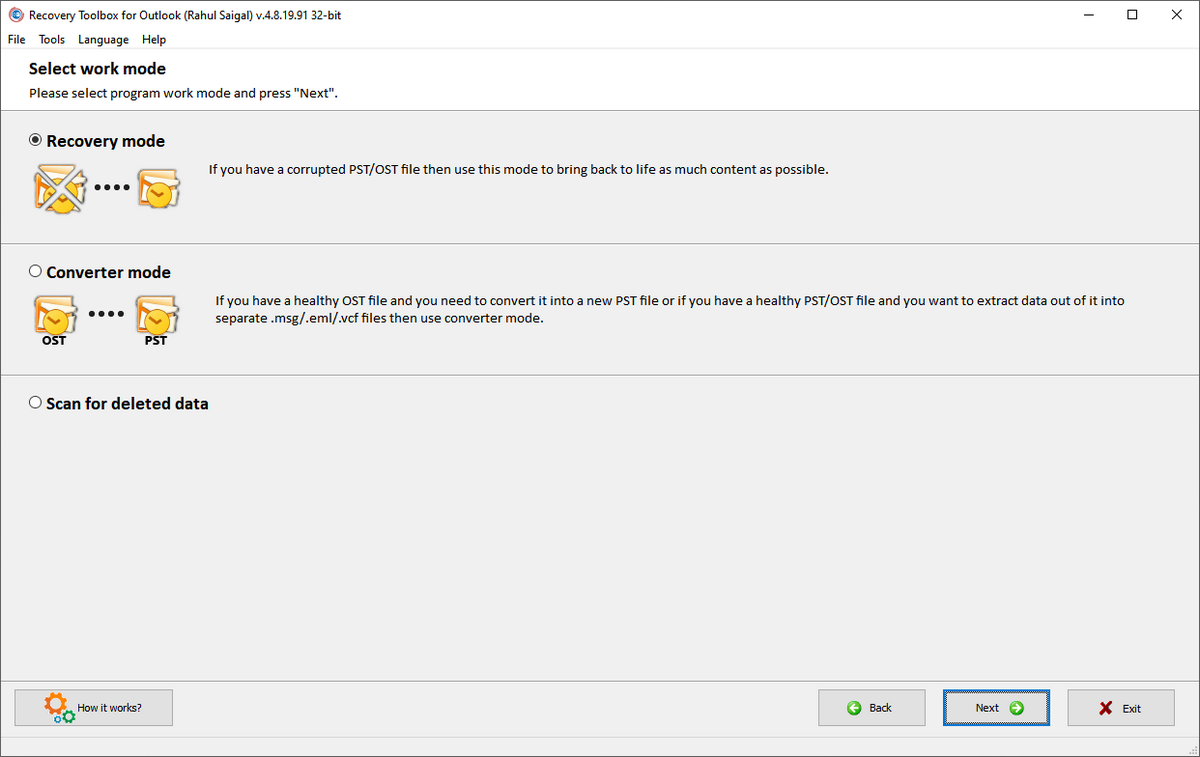Open the Tools menu

click(x=51, y=39)
